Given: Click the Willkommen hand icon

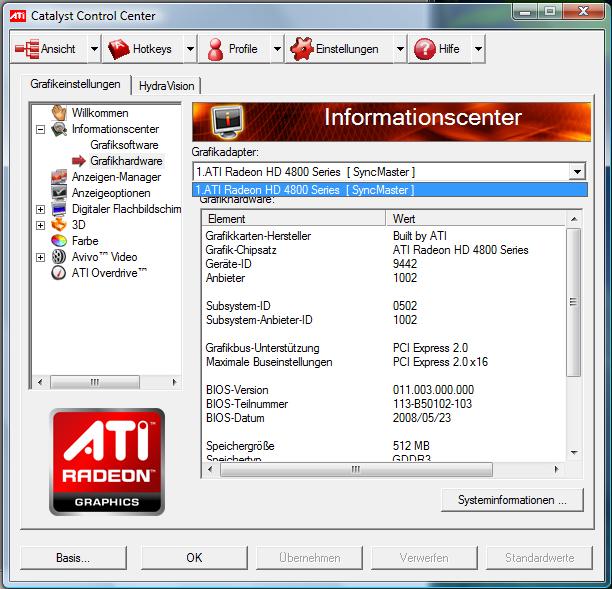Looking at the screenshot, I should 59,112.
